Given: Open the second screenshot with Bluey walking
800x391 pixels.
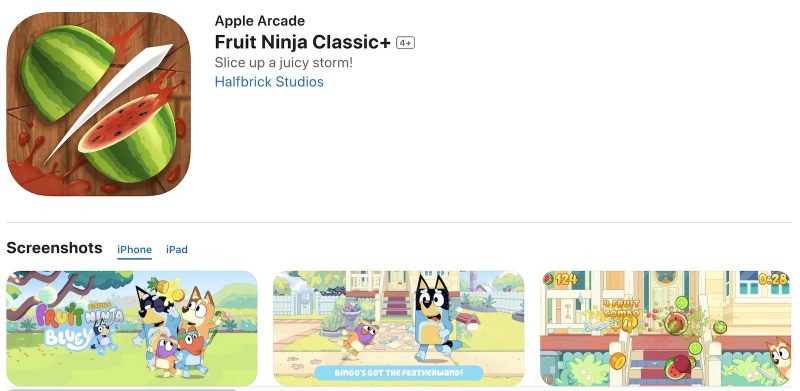Looking at the screenshot, I should (x=398, y=328).
